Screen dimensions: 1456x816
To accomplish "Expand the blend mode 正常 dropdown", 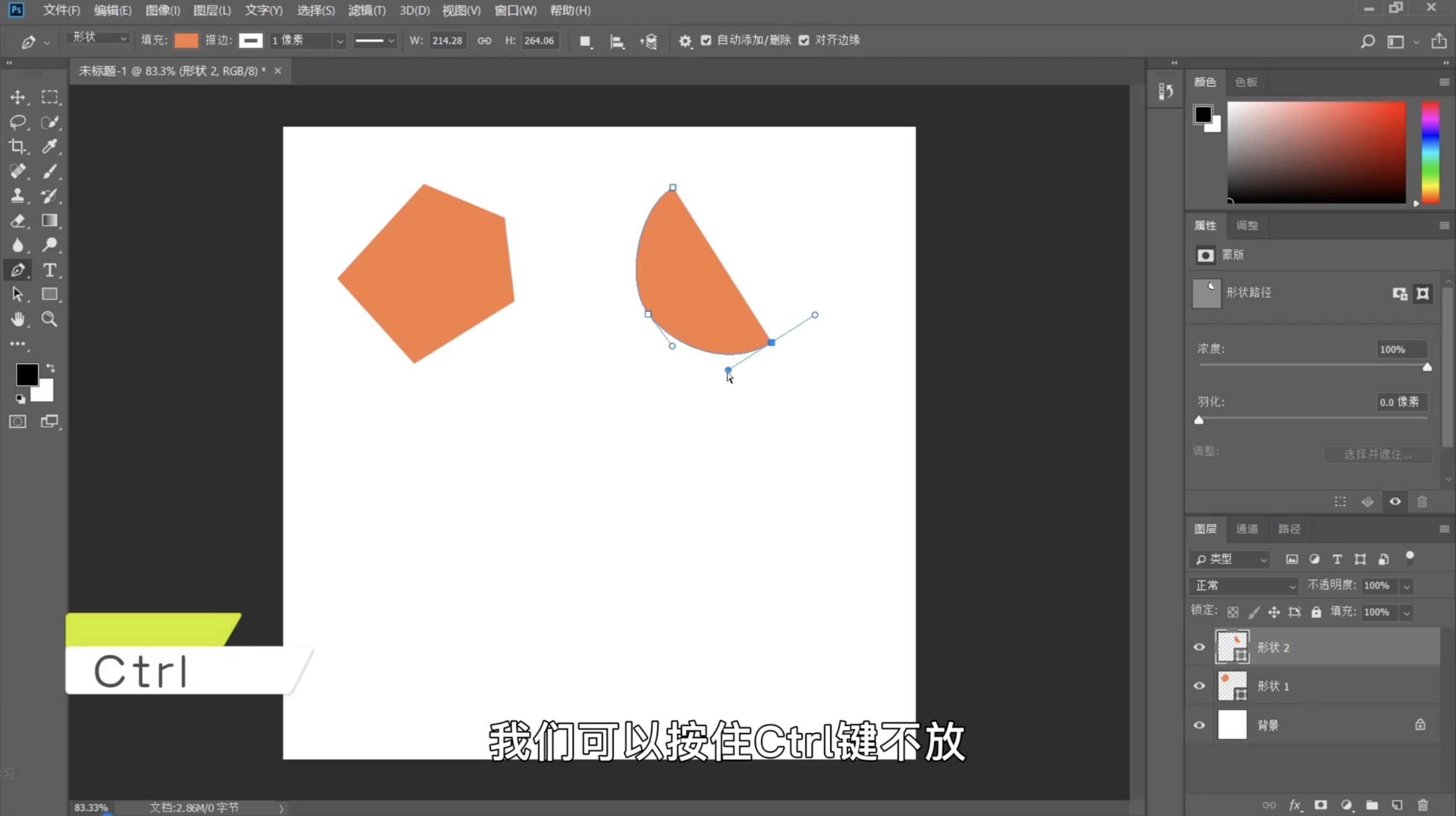I will click(1244, 586).
